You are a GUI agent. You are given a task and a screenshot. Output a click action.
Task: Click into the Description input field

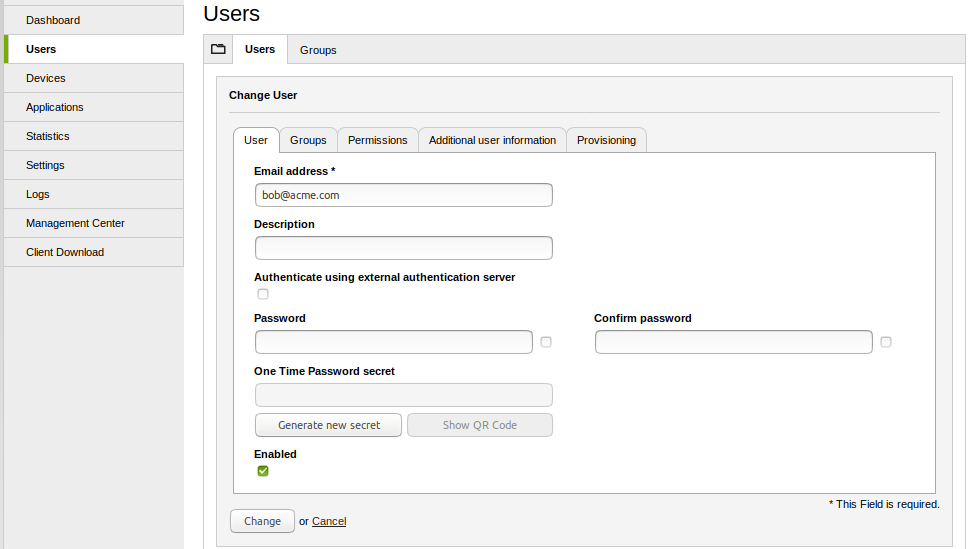point(403,248)
